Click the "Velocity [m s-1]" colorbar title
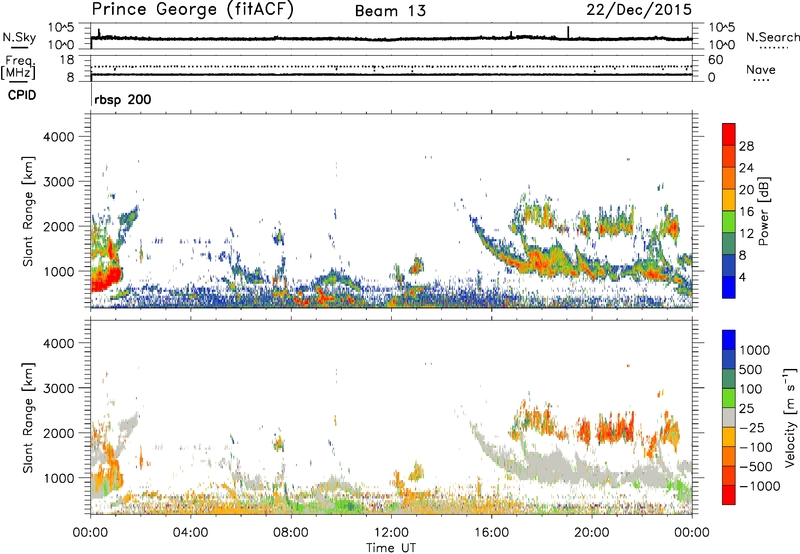Viewport: 800px width, 554px height. click(x=790, y=417)
